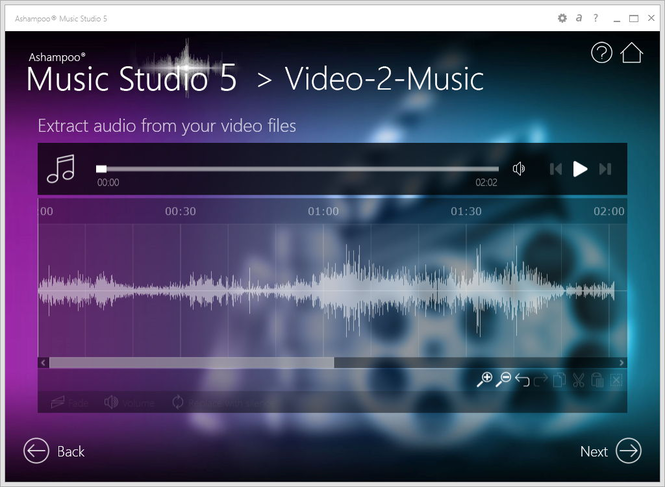
Task: Click the 00:00 elapsed time text
Action: click(108, 183)
